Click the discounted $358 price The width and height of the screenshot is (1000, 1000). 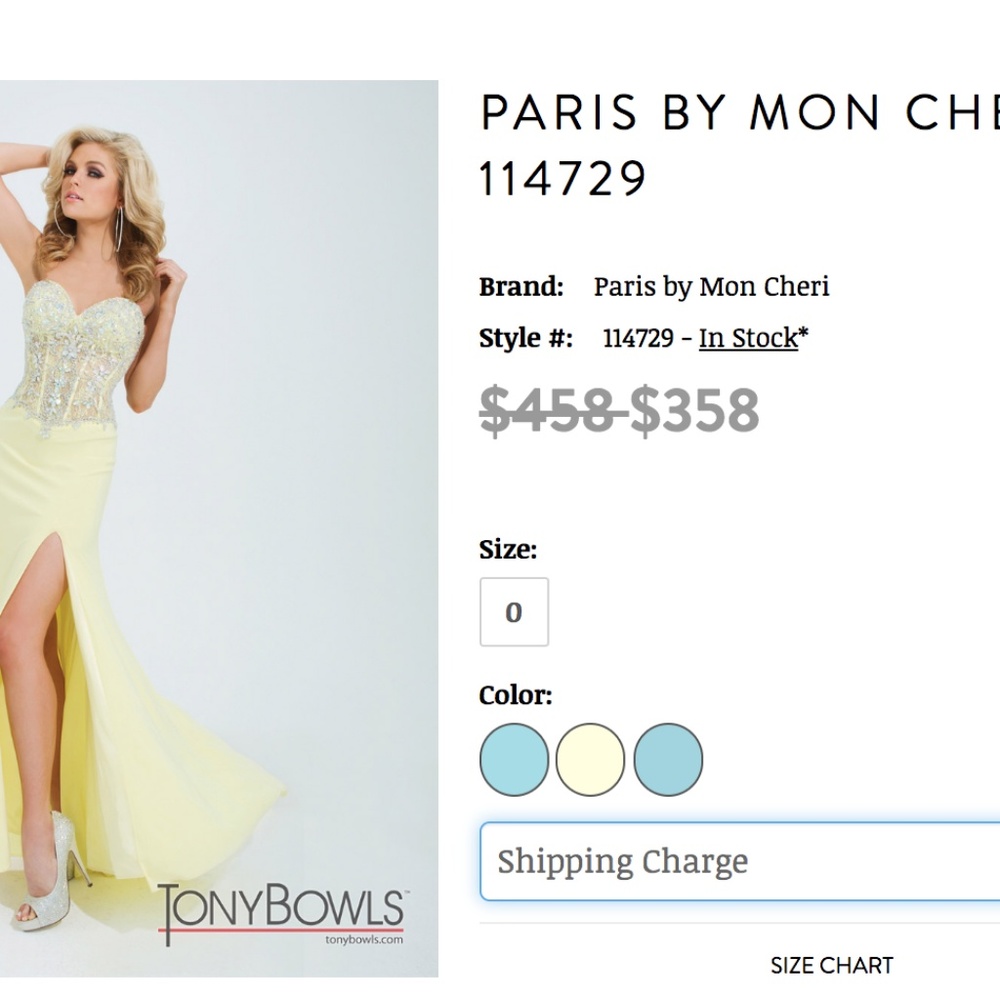(x=692, y=409)
